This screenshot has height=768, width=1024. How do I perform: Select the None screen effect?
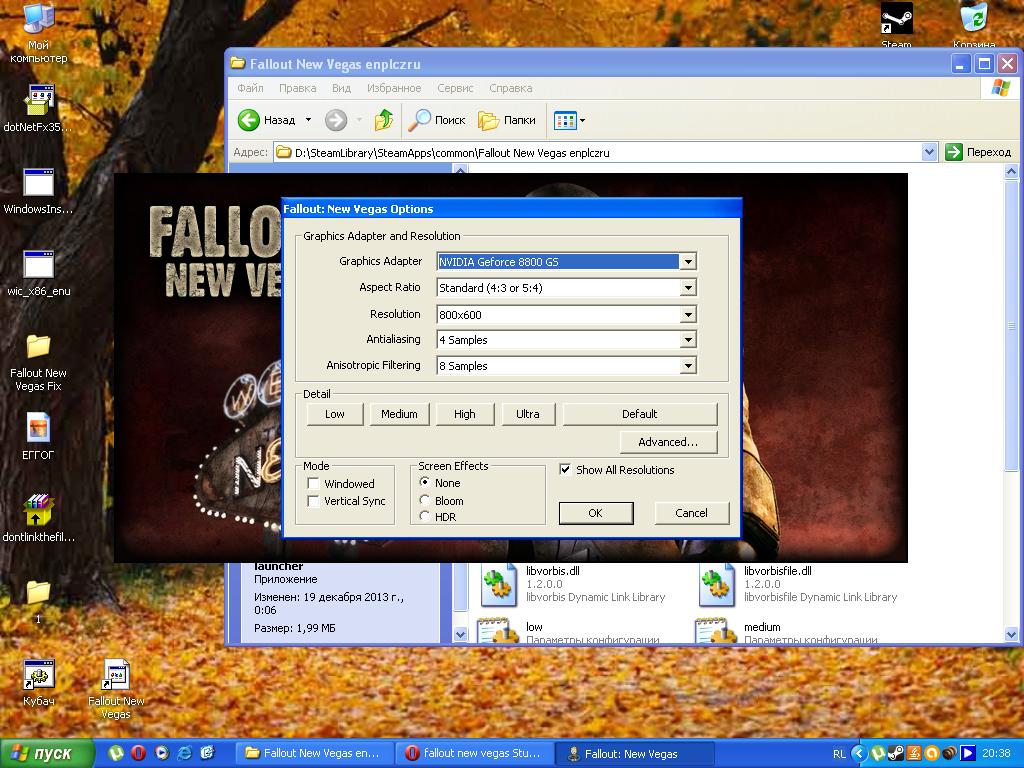424,483
